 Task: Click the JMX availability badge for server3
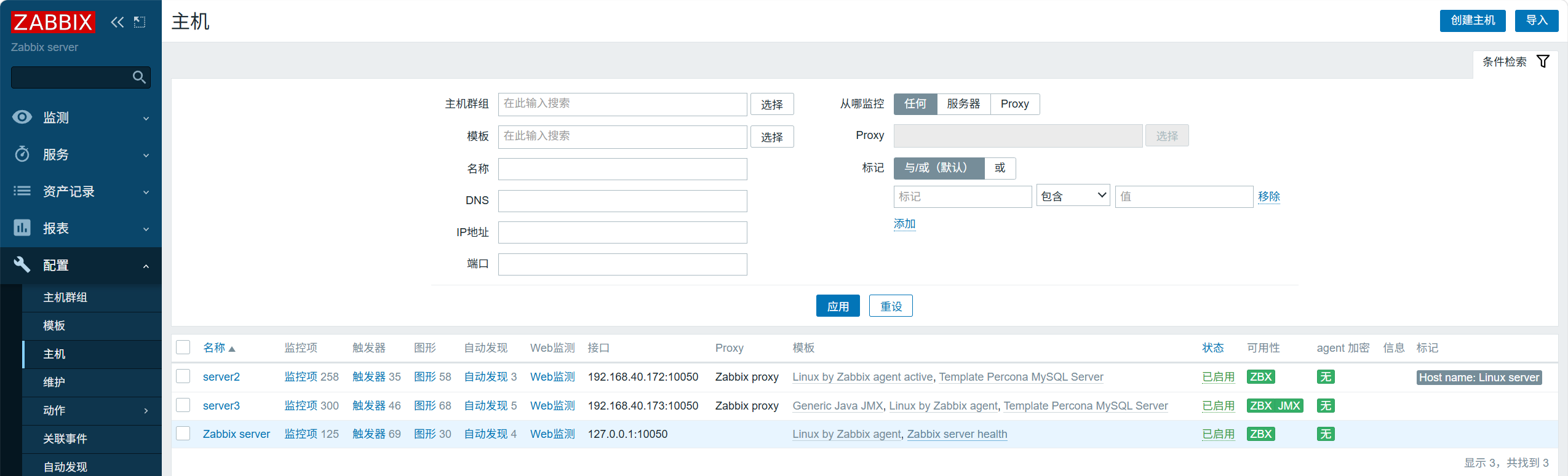pos(1289,406)
